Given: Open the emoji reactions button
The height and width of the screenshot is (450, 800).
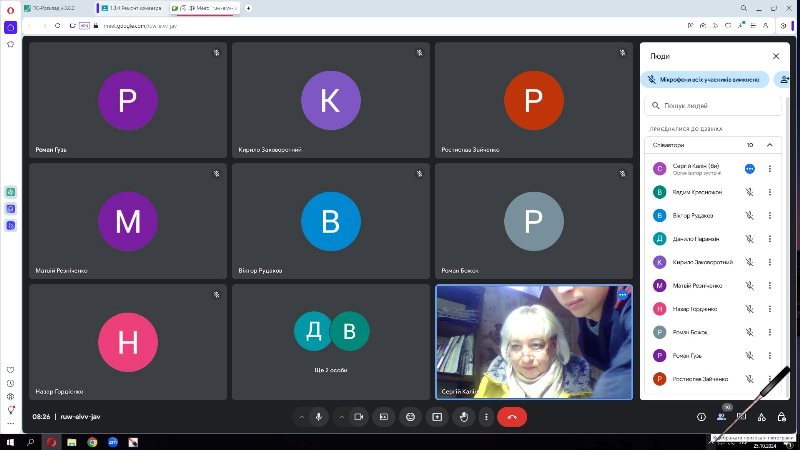Looking at the screenshot, I should [x=410, y=416].
